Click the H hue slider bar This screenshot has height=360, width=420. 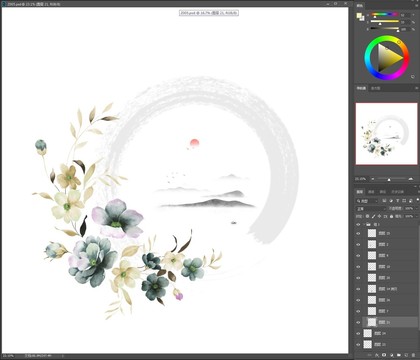385,14
